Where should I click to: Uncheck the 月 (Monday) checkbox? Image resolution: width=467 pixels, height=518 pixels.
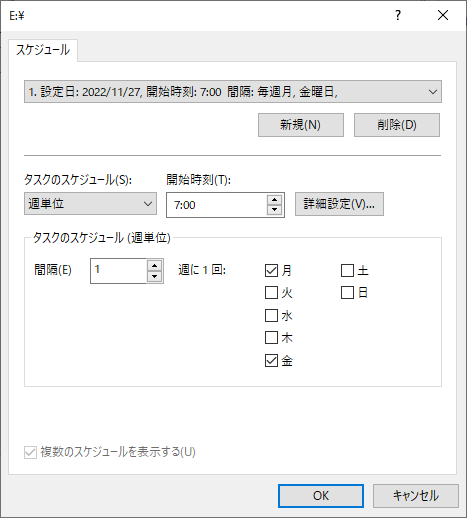coord(271,270)
